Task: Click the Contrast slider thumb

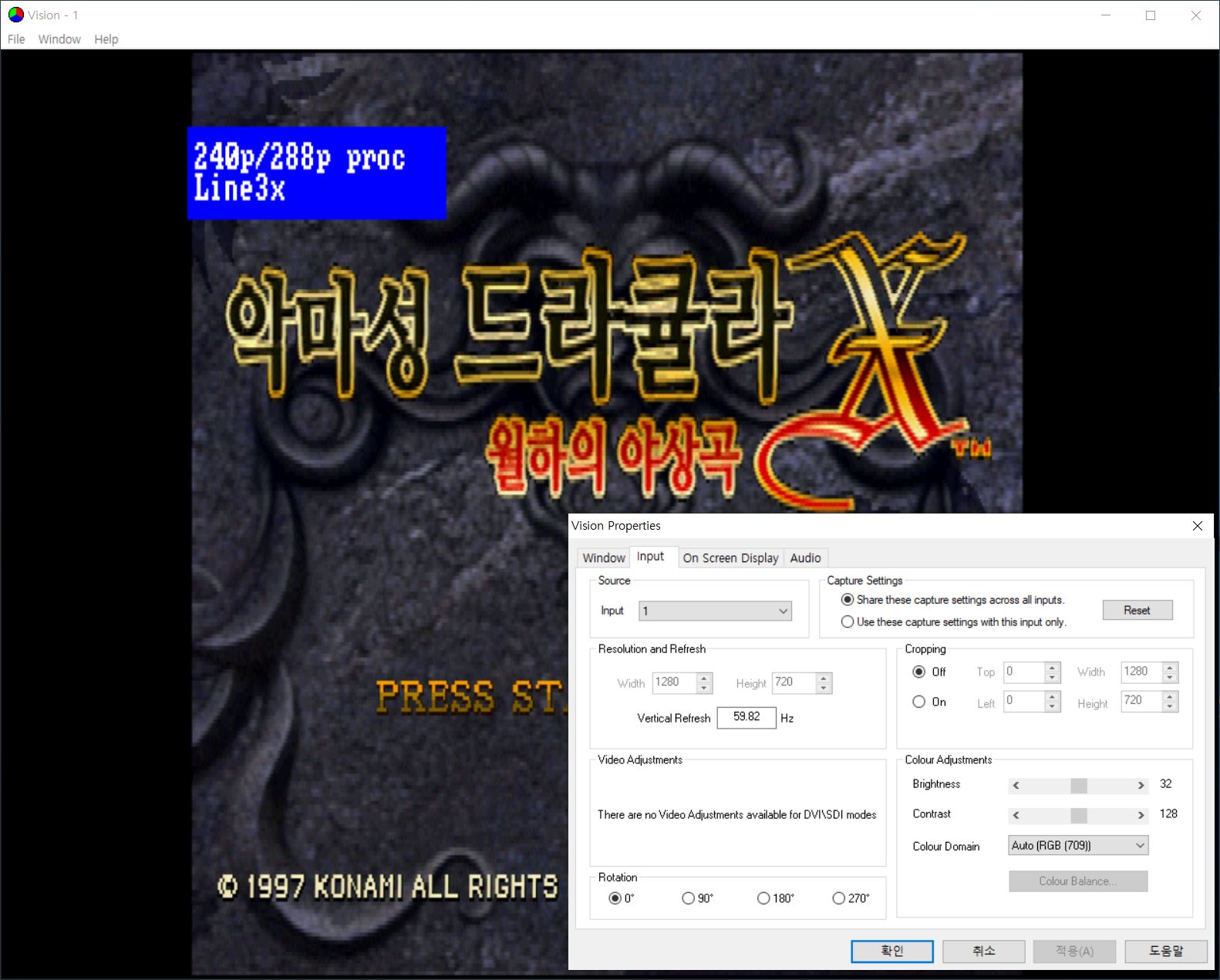Action: click(1079, 815)
